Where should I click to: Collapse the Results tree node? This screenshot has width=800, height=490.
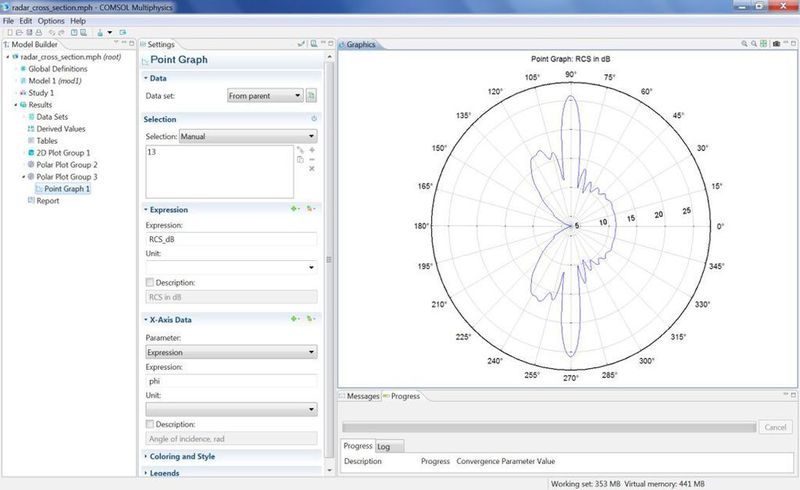pyautogui.click(x=16, y=105)
